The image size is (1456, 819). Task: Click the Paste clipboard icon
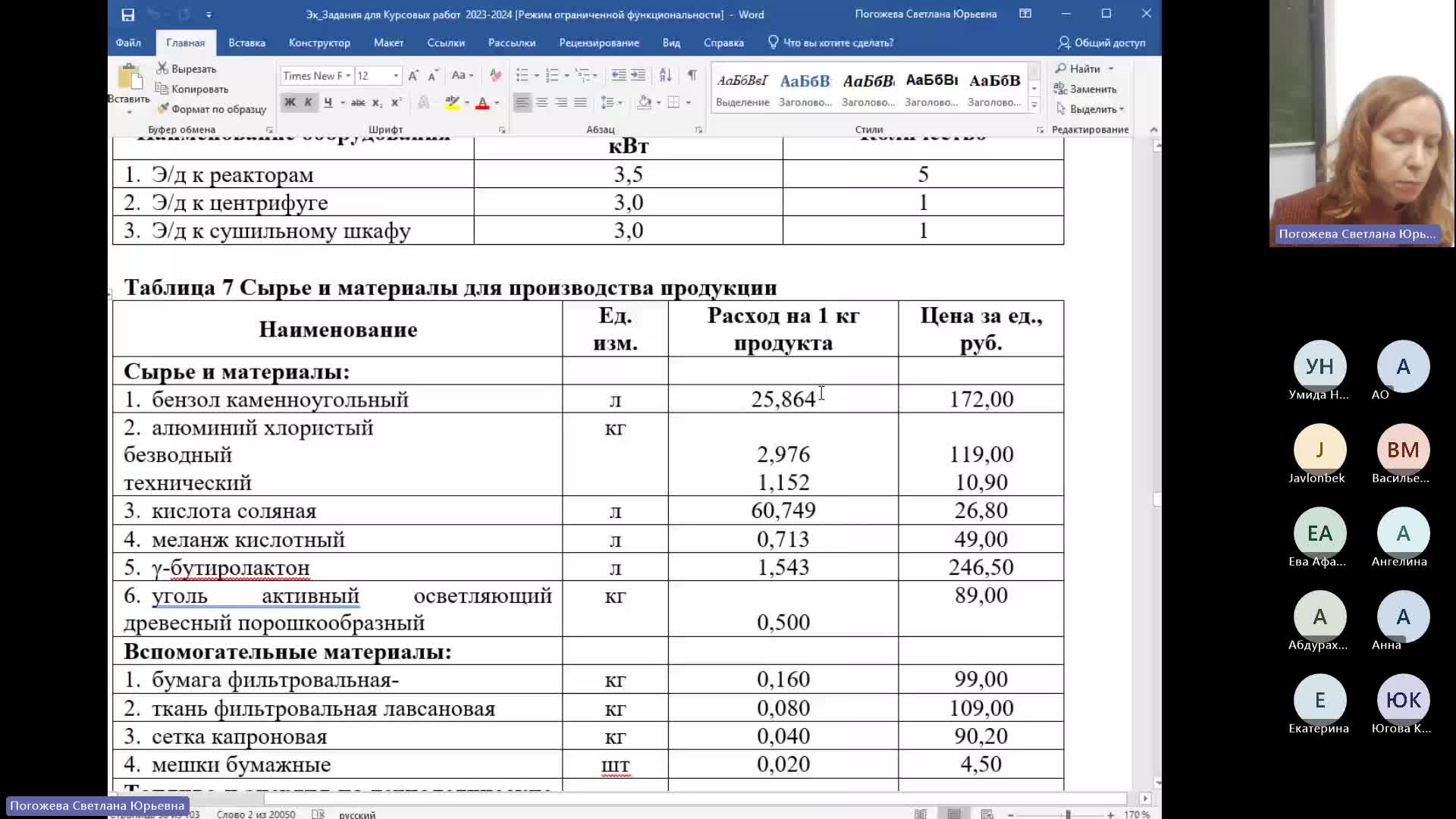click(x=130, y=78)
